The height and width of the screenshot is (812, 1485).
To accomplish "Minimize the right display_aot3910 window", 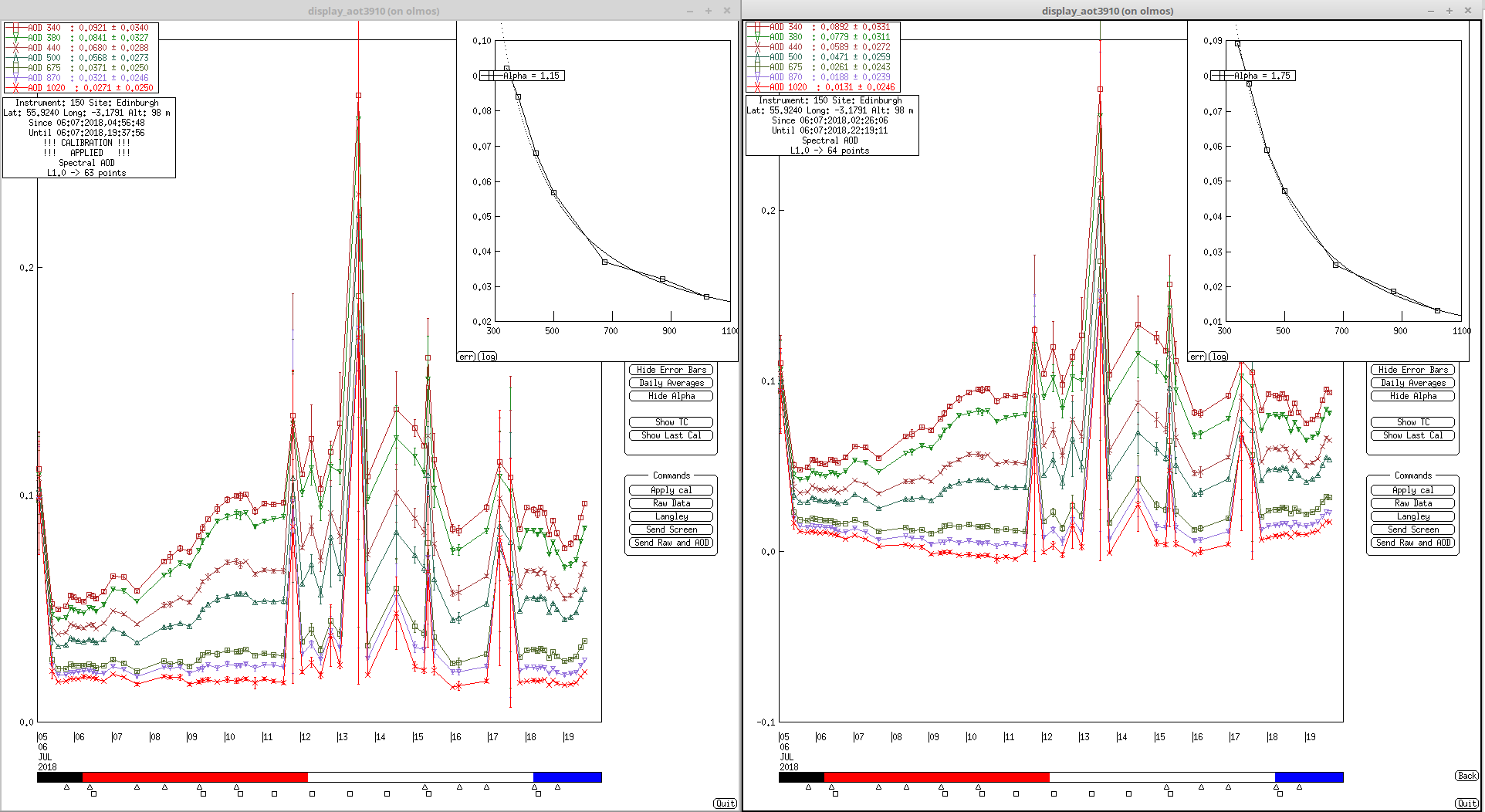I will click(1431, 11).
